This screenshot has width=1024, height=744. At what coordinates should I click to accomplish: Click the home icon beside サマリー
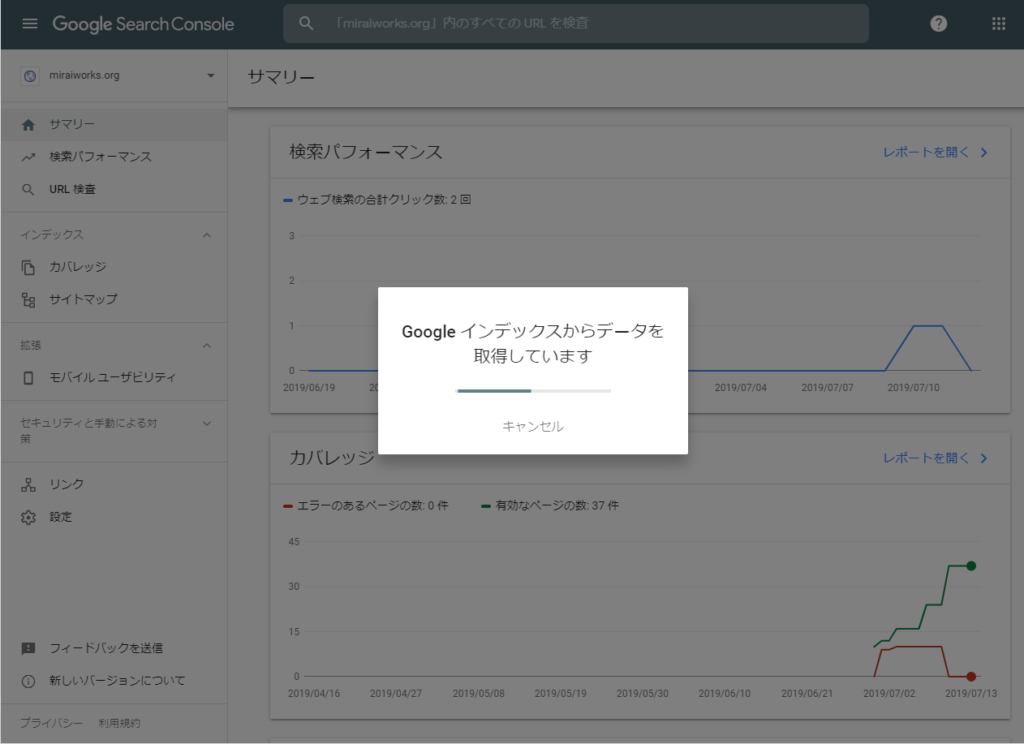[x=28, y=125]
